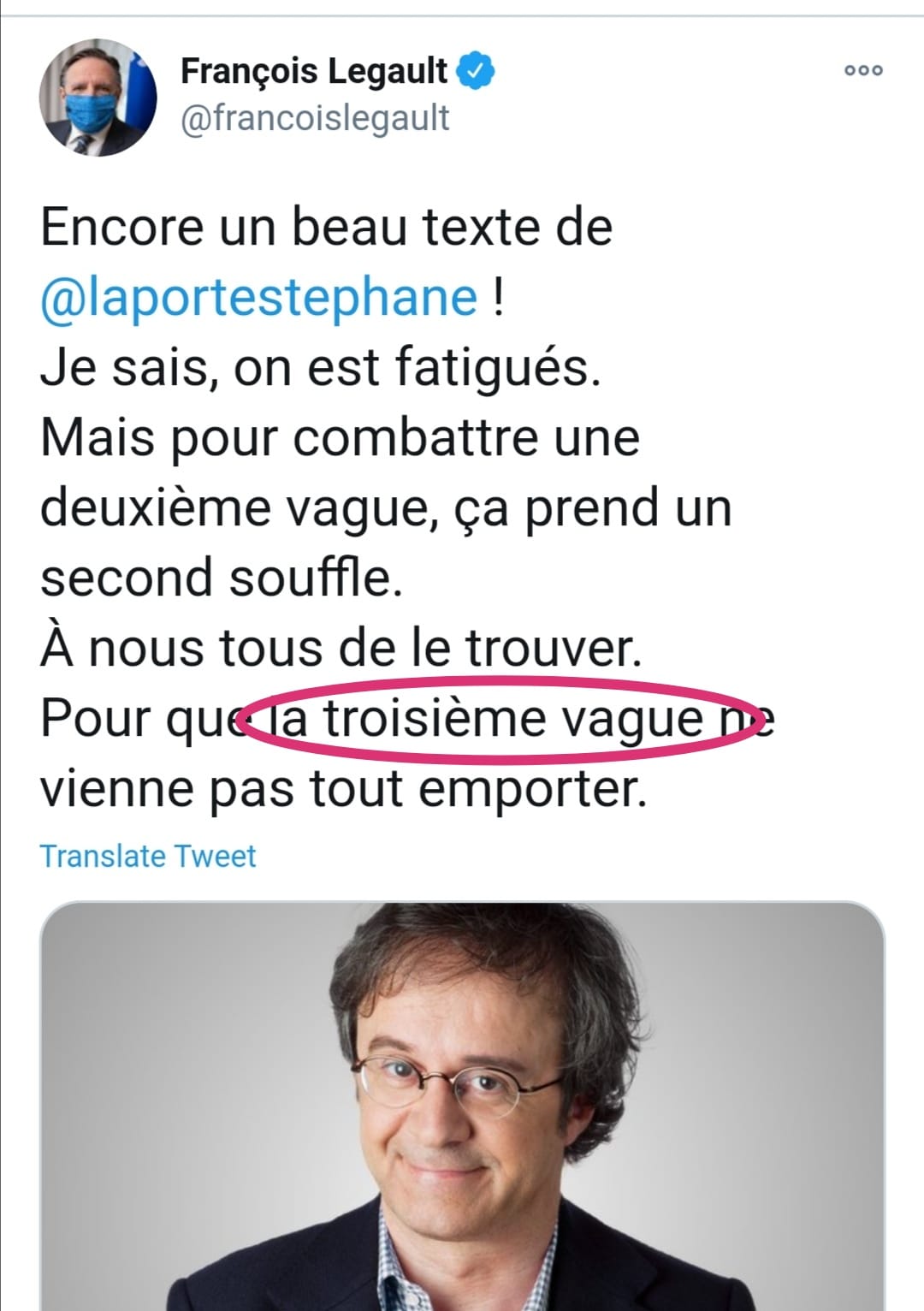The image size is (924, 1311).
Task: Click the text 'Encore un beau texte de'
Action: coord(327,227)
